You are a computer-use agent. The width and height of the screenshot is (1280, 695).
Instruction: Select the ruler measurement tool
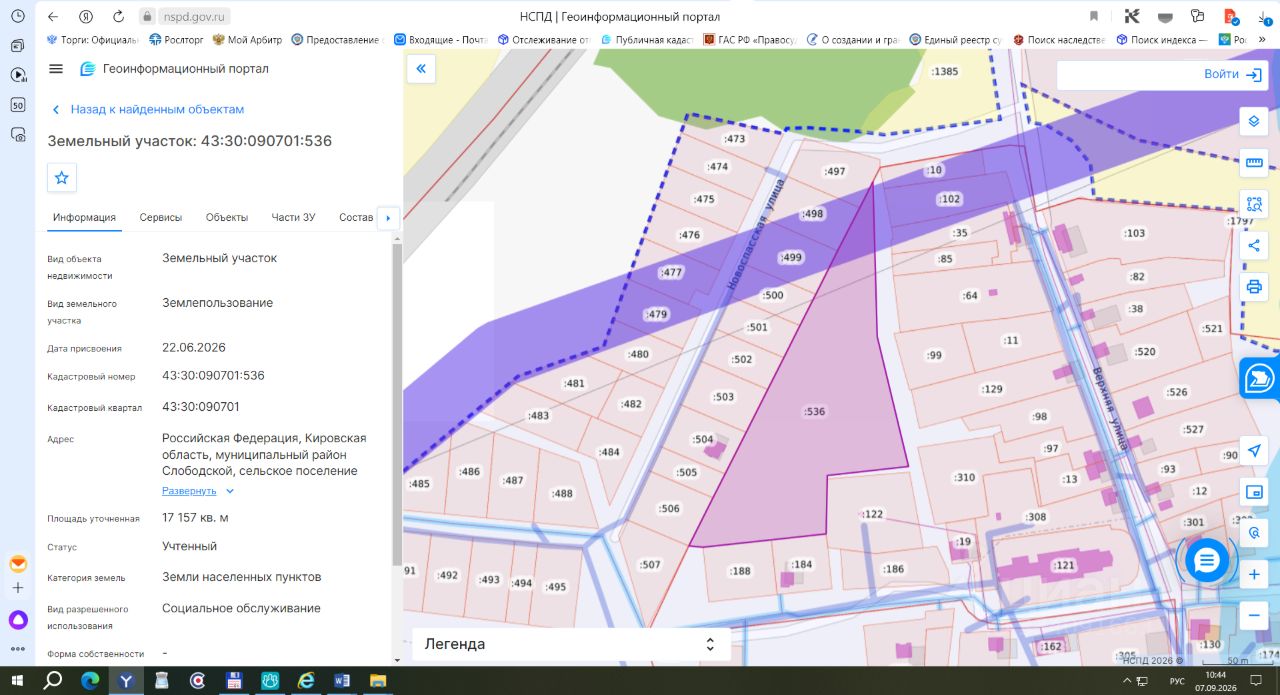(x=1253, y=163)
